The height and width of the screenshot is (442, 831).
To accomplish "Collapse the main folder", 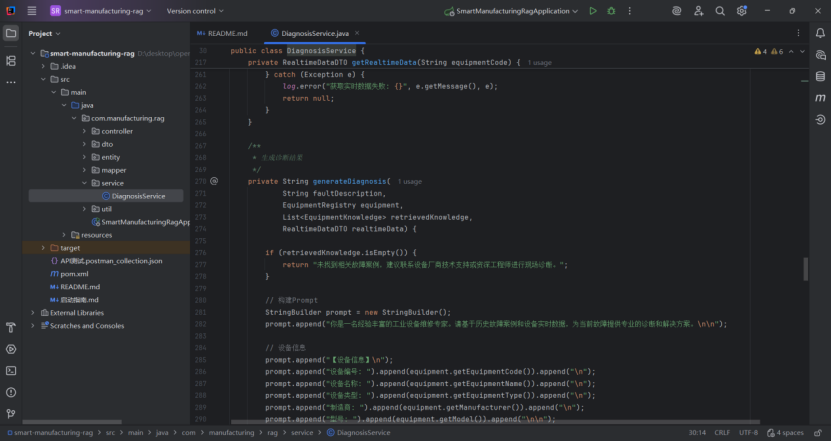I will tap(54, 92).
